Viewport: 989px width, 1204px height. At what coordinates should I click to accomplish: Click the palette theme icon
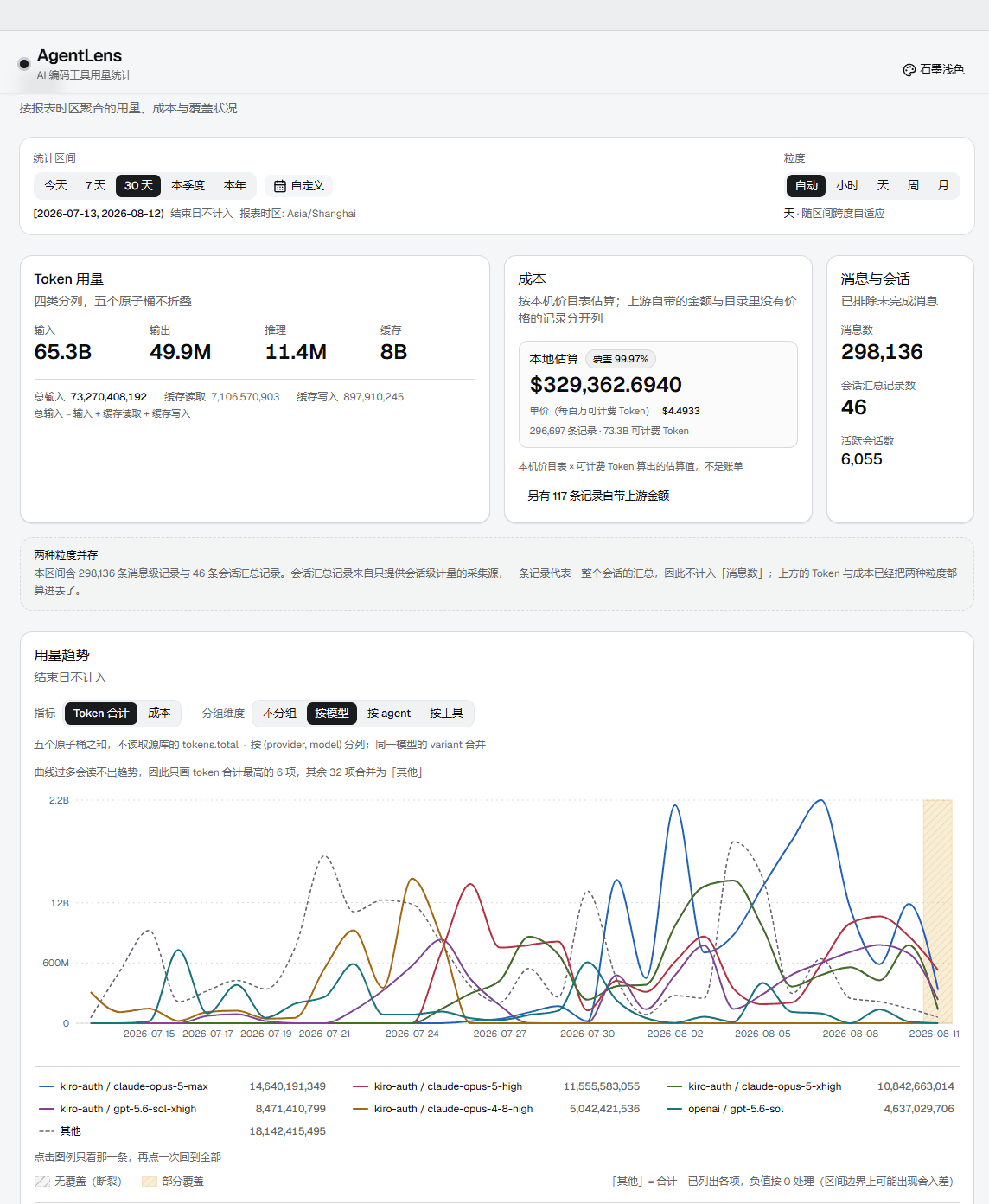tap(909, 70)
